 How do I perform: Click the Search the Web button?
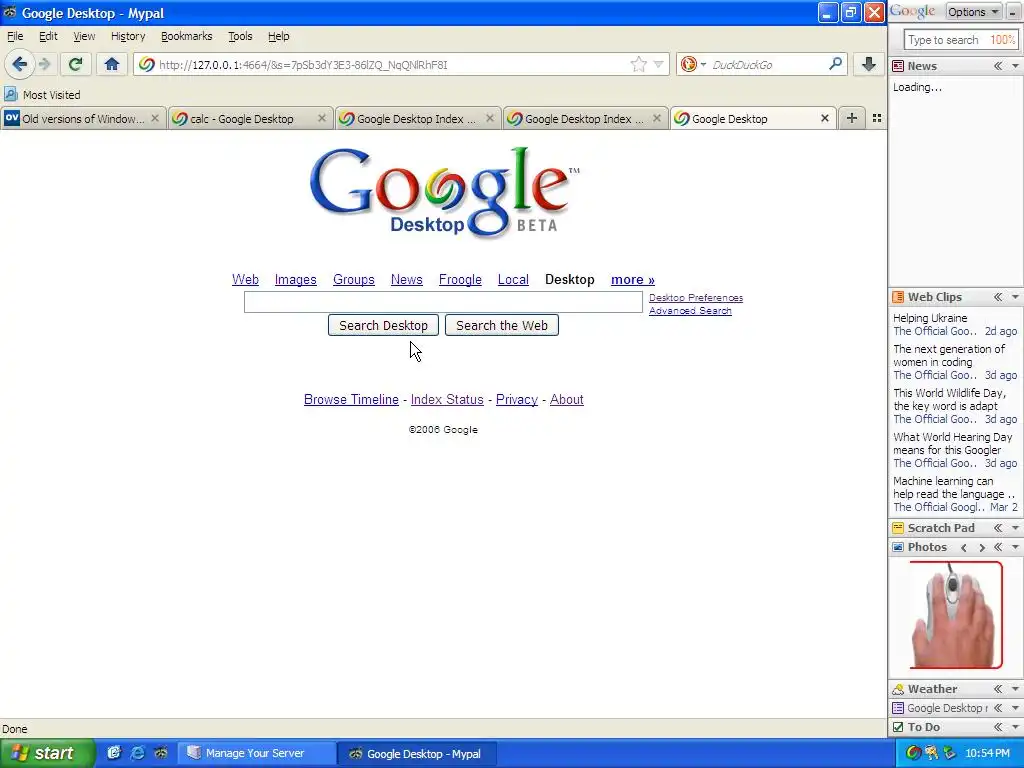pyautogui.click(x=502, y=325)
